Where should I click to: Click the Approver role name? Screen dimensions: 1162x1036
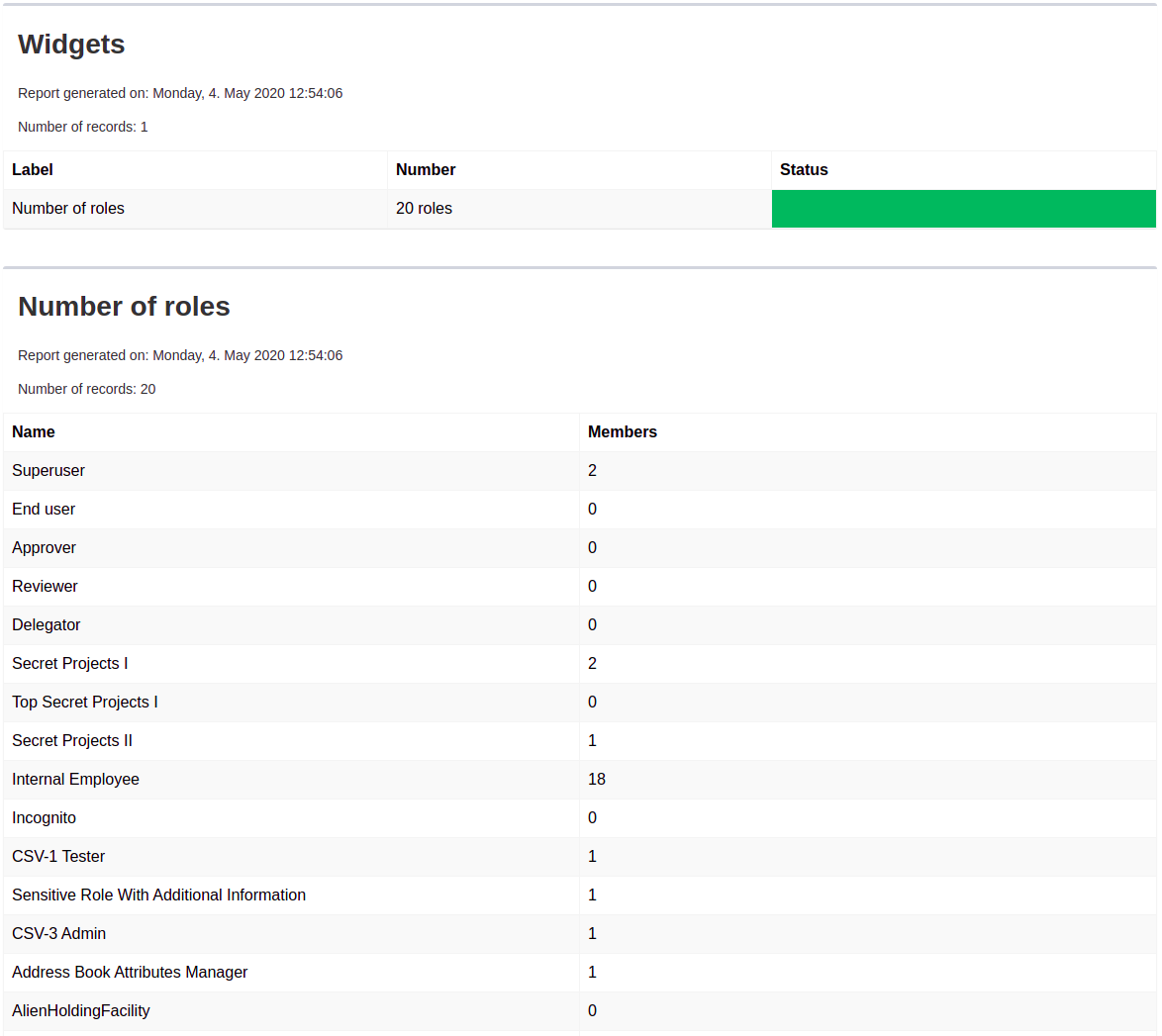[45, 548]
